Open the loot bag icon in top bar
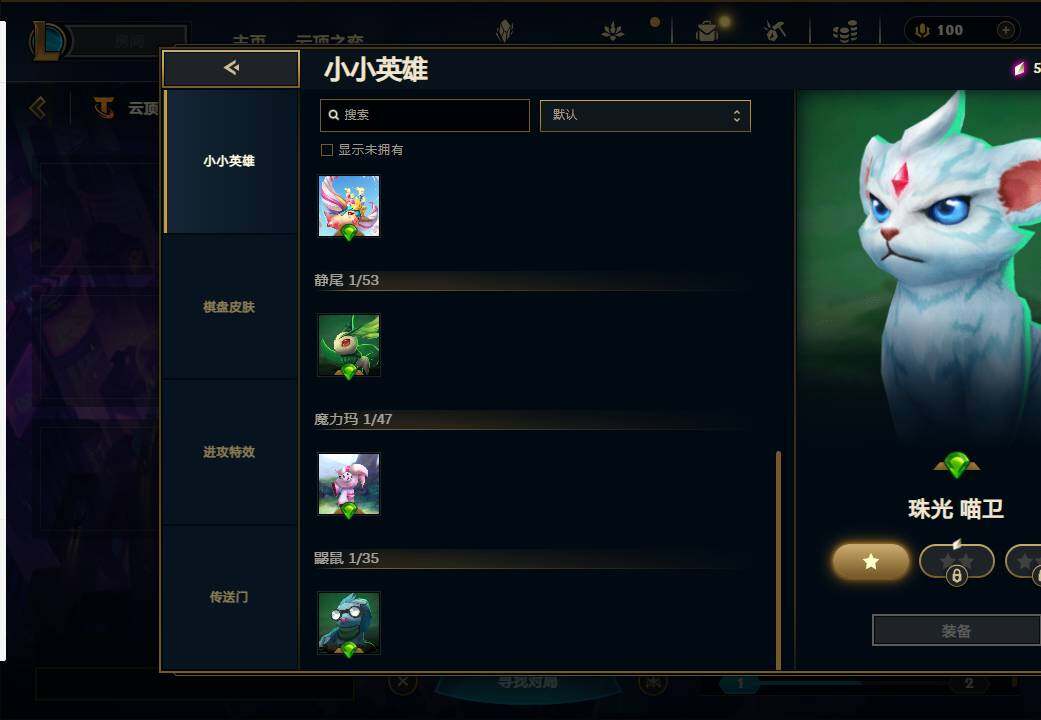 (707, 31)
